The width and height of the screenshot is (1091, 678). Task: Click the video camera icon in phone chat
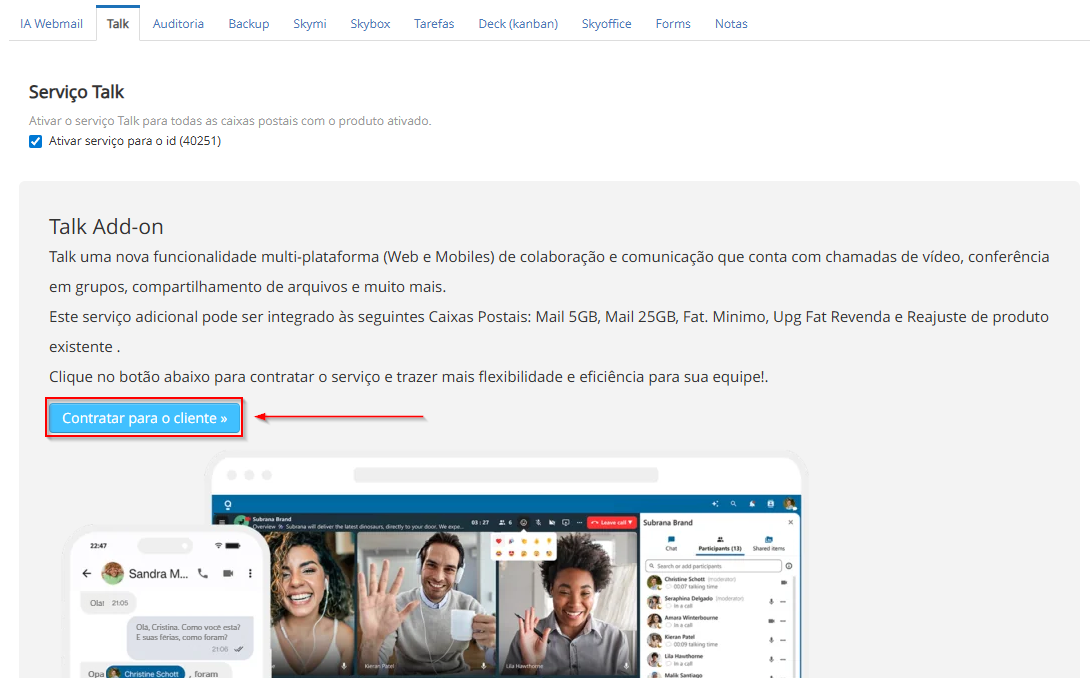(x=228, y=574)
